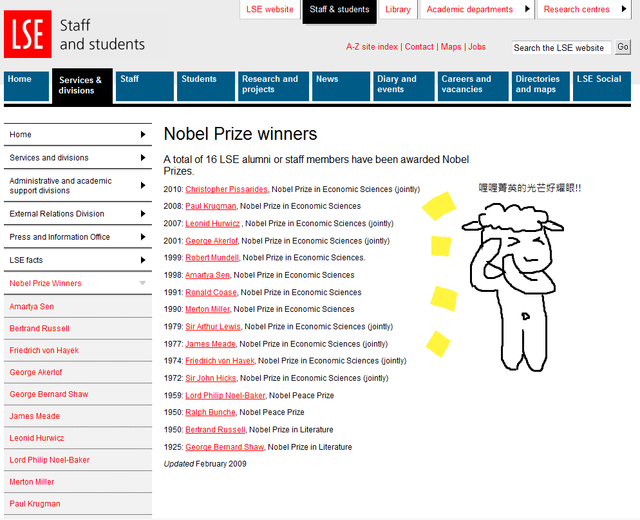Open Merton Miller link in the winners list
The image size is (640, 520).
click(x=207, y=309)
